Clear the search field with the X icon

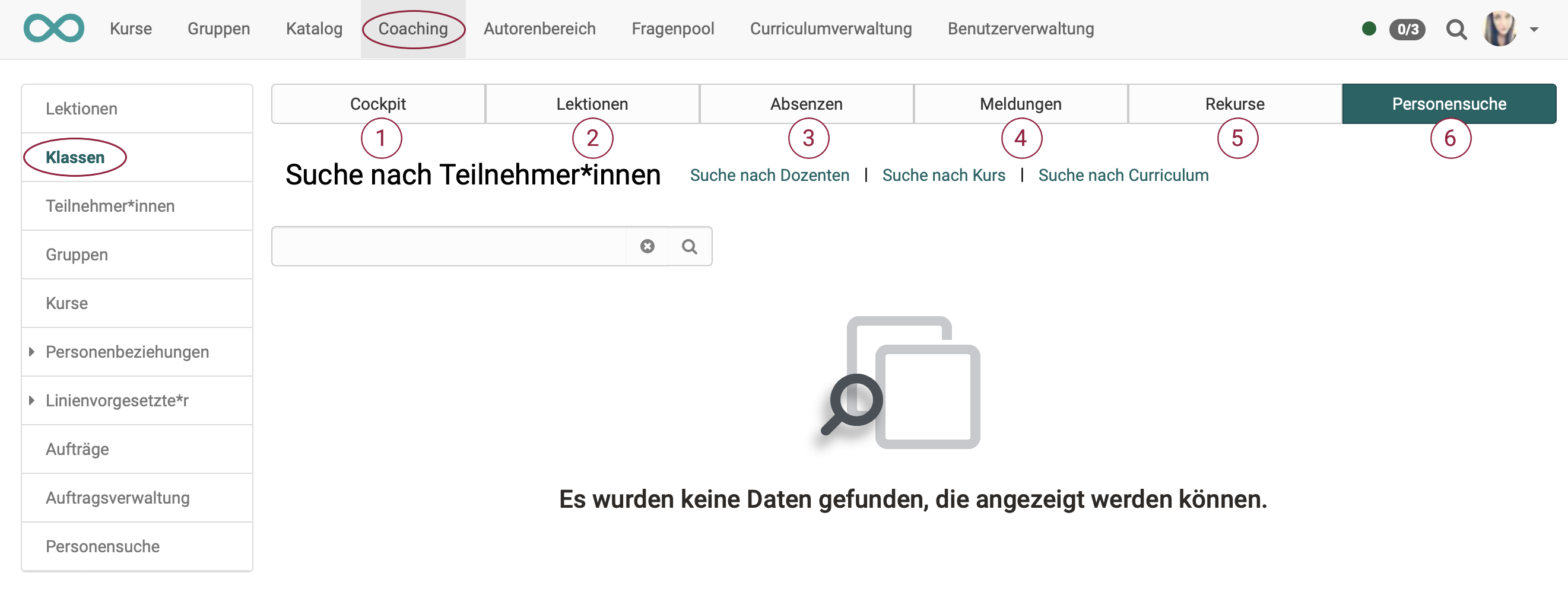coord(647,246)
